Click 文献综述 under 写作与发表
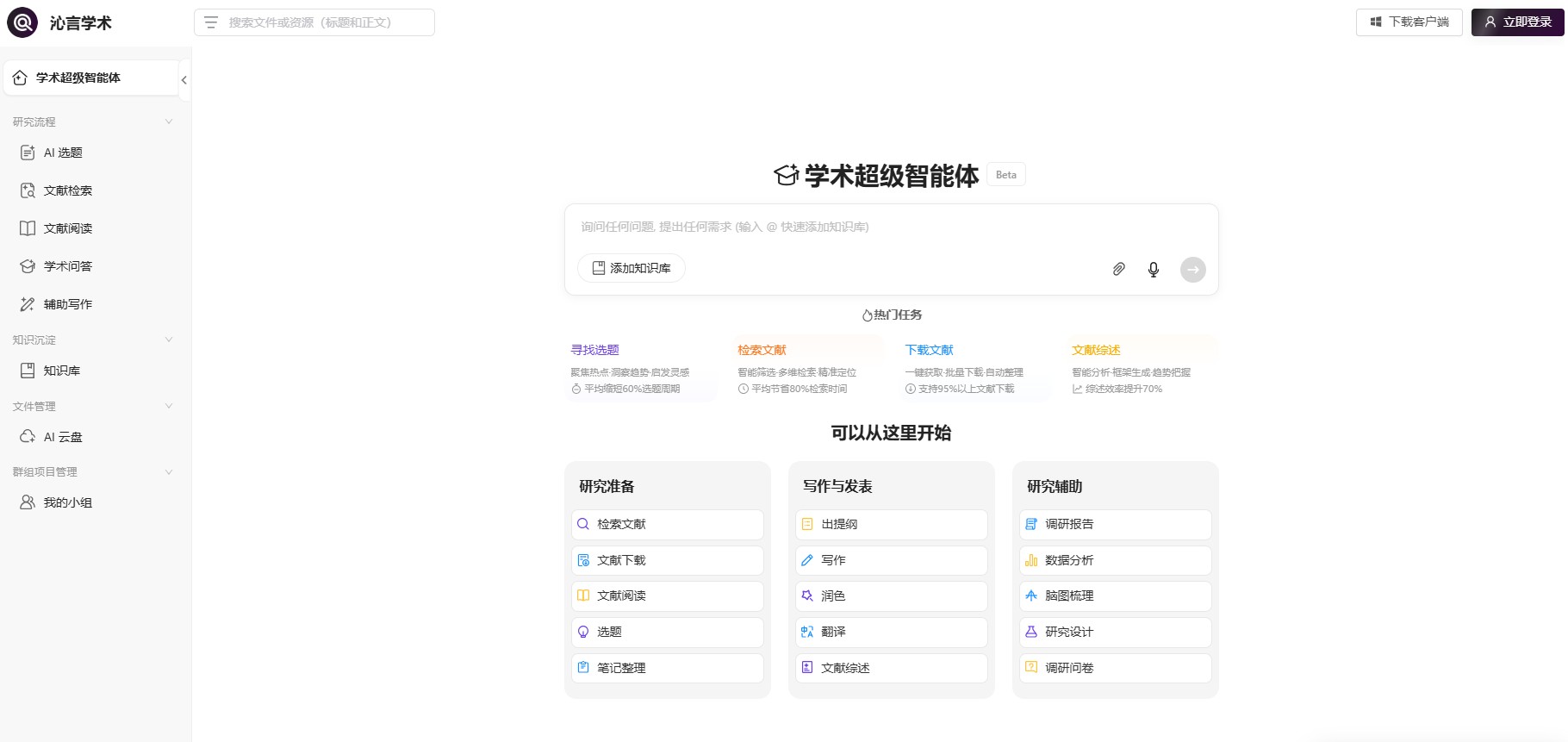This screenshot has width=1568, height=742. 892,668
